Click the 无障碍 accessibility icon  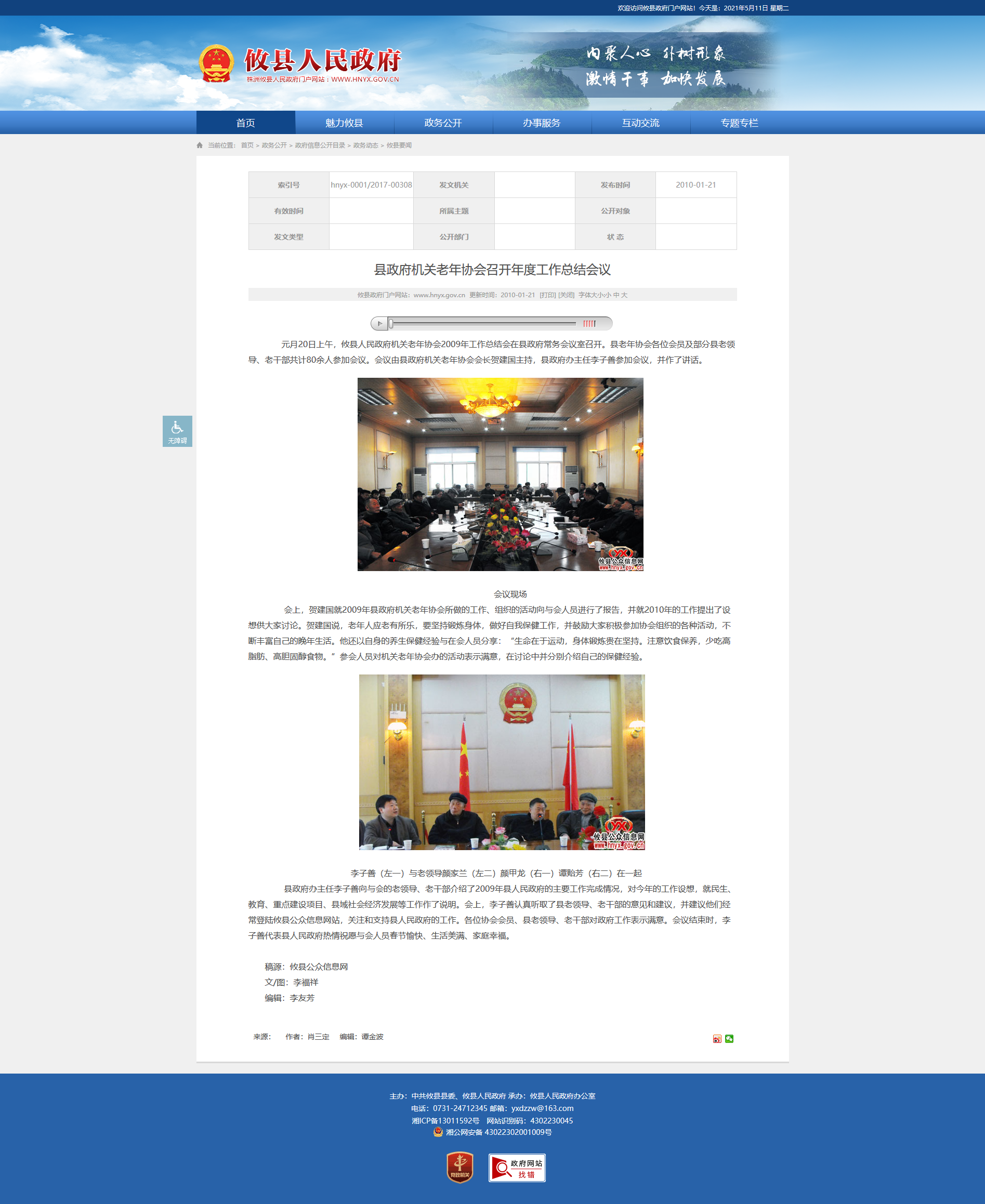177,431
